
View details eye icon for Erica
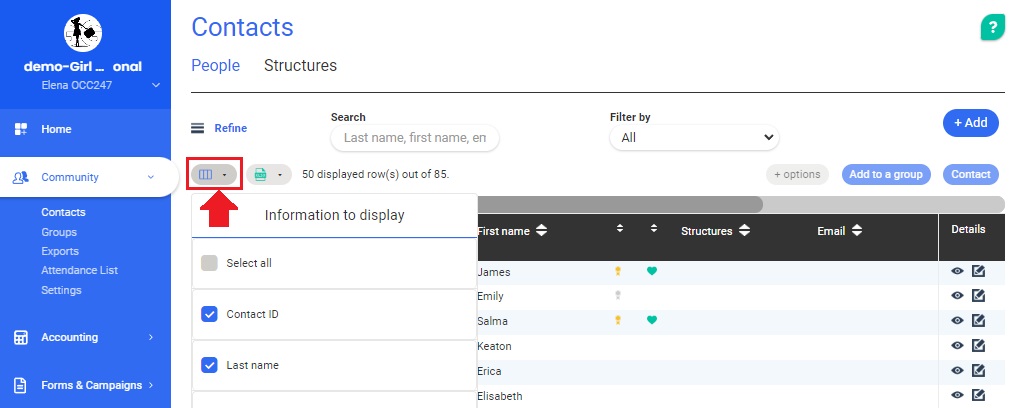[x=957, y=371]
